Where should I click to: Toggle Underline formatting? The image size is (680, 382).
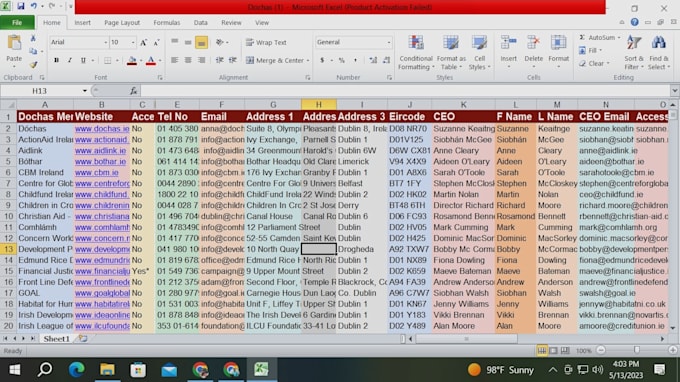point(83,60)
